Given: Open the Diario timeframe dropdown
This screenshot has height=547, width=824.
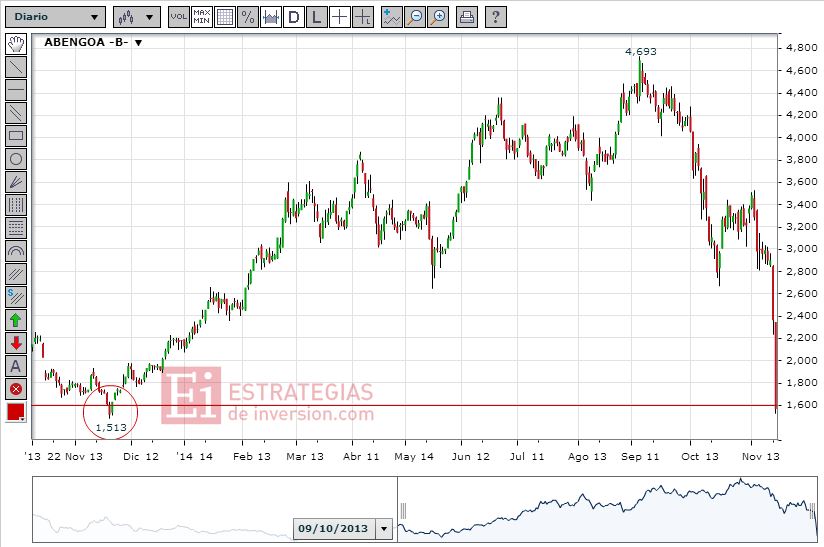Looking at the screenshot, I should (x=55, y=17).
